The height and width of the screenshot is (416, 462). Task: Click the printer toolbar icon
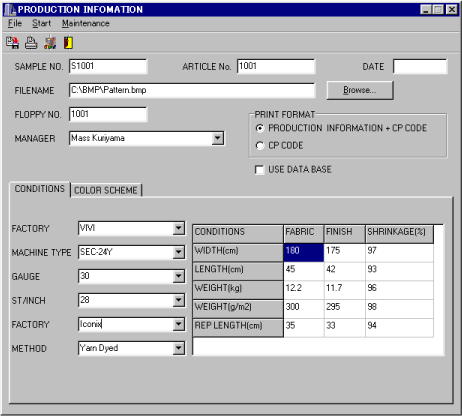coord(31,43)
